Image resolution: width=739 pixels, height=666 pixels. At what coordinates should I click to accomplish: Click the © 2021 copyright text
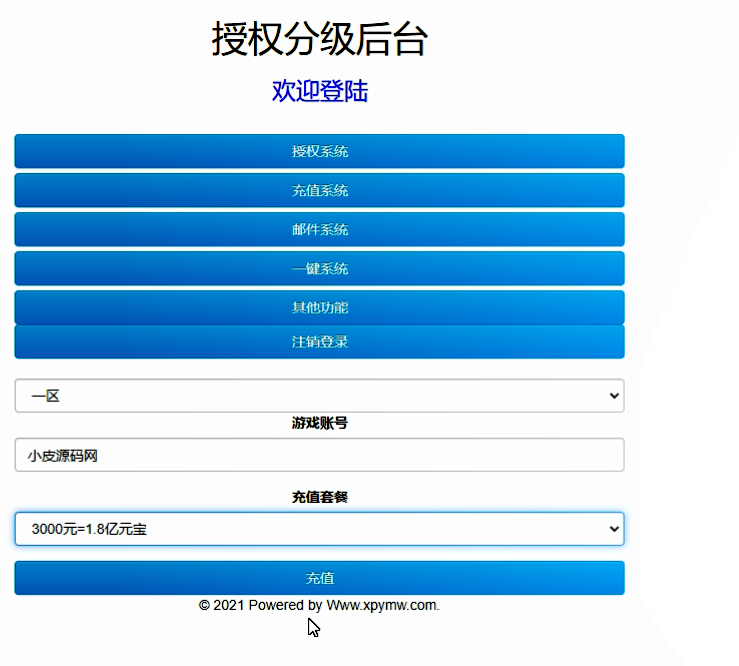[x=221, y=605]
